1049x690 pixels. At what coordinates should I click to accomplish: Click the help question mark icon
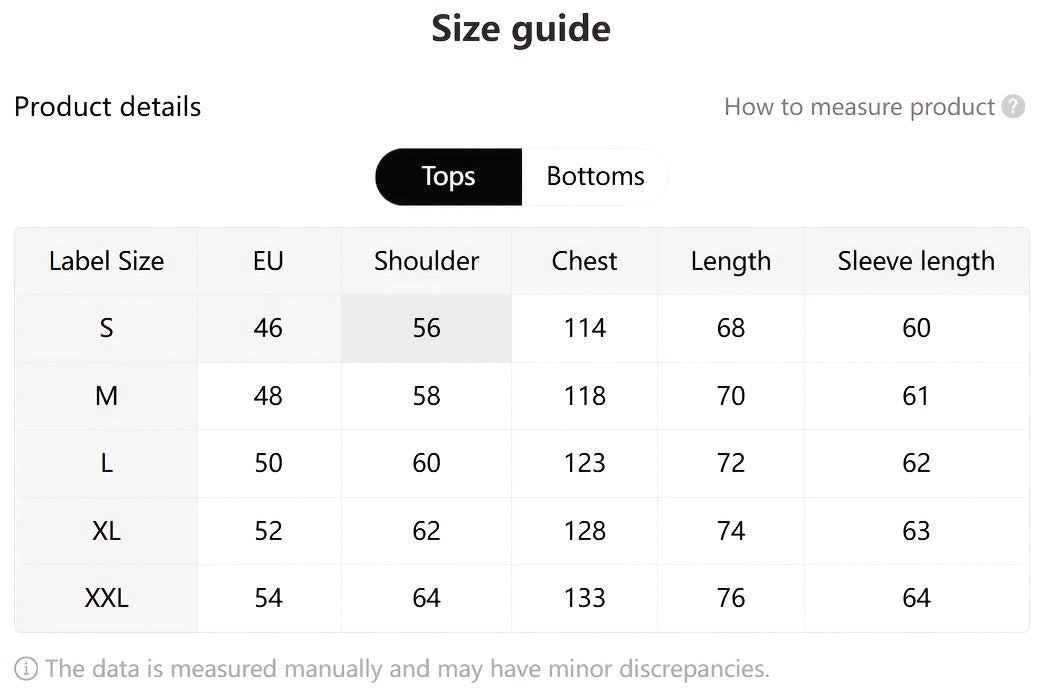tap(1013, 107)
